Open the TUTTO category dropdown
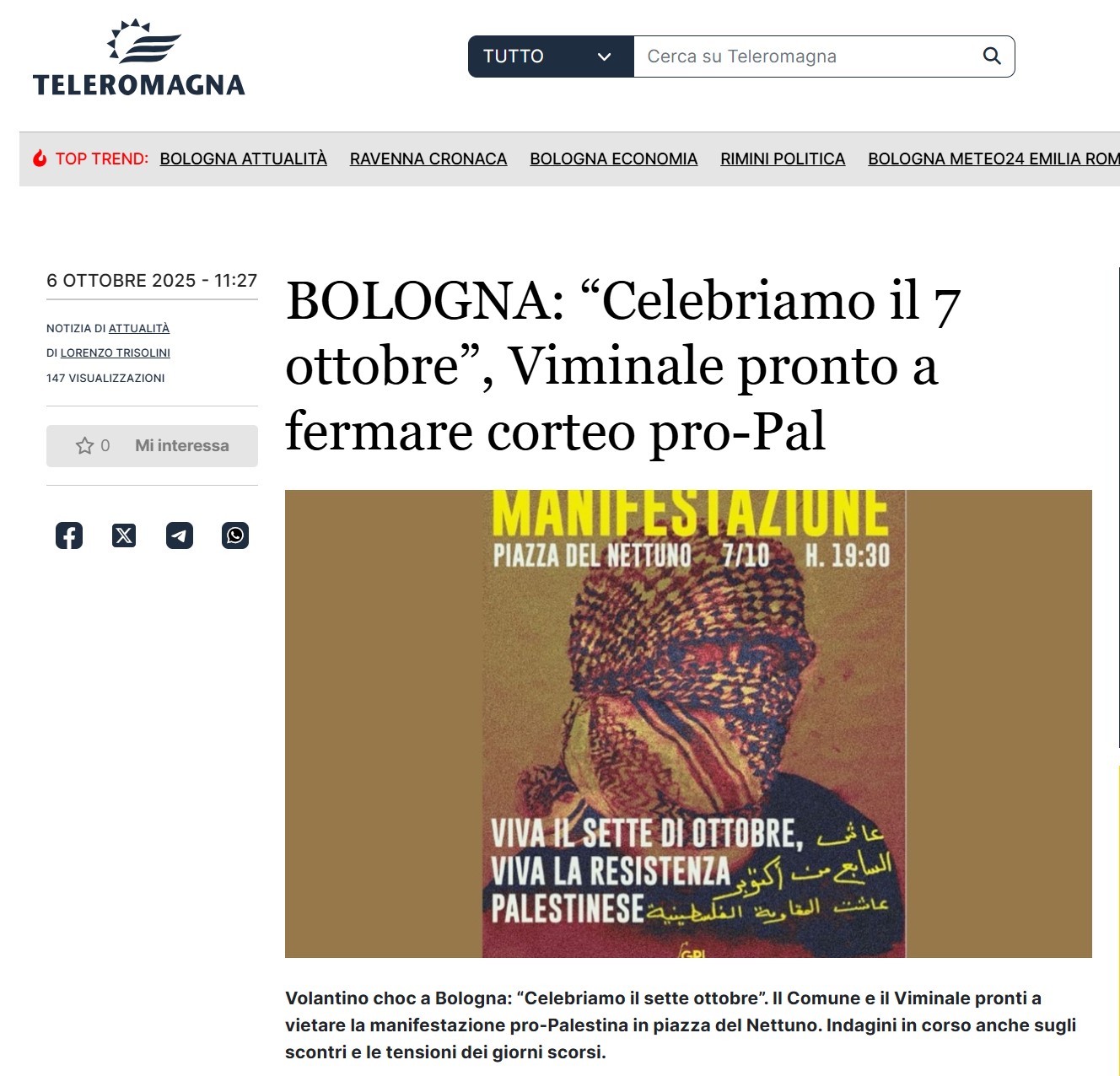1120x1076 pixels. point(551,56)
